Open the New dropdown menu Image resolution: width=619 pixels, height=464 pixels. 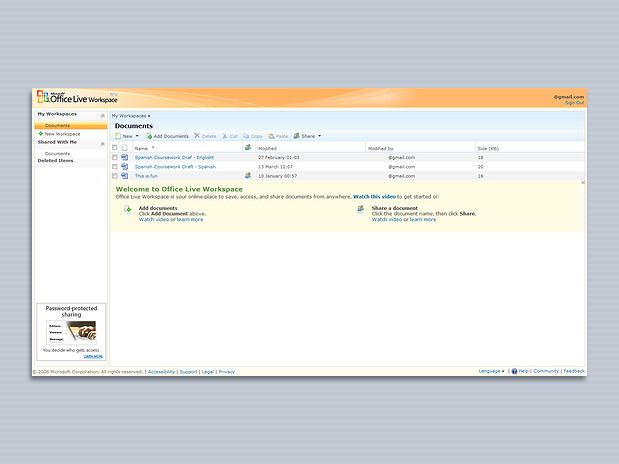click(x=127, y=136)
